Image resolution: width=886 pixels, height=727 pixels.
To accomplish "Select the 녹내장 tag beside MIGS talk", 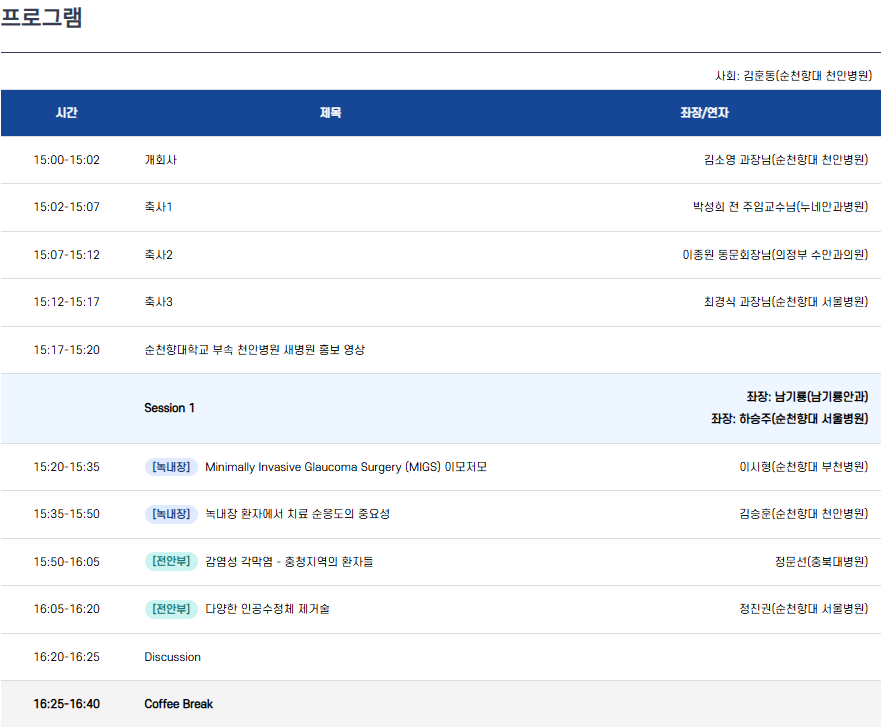I will (x=171, y=467).
